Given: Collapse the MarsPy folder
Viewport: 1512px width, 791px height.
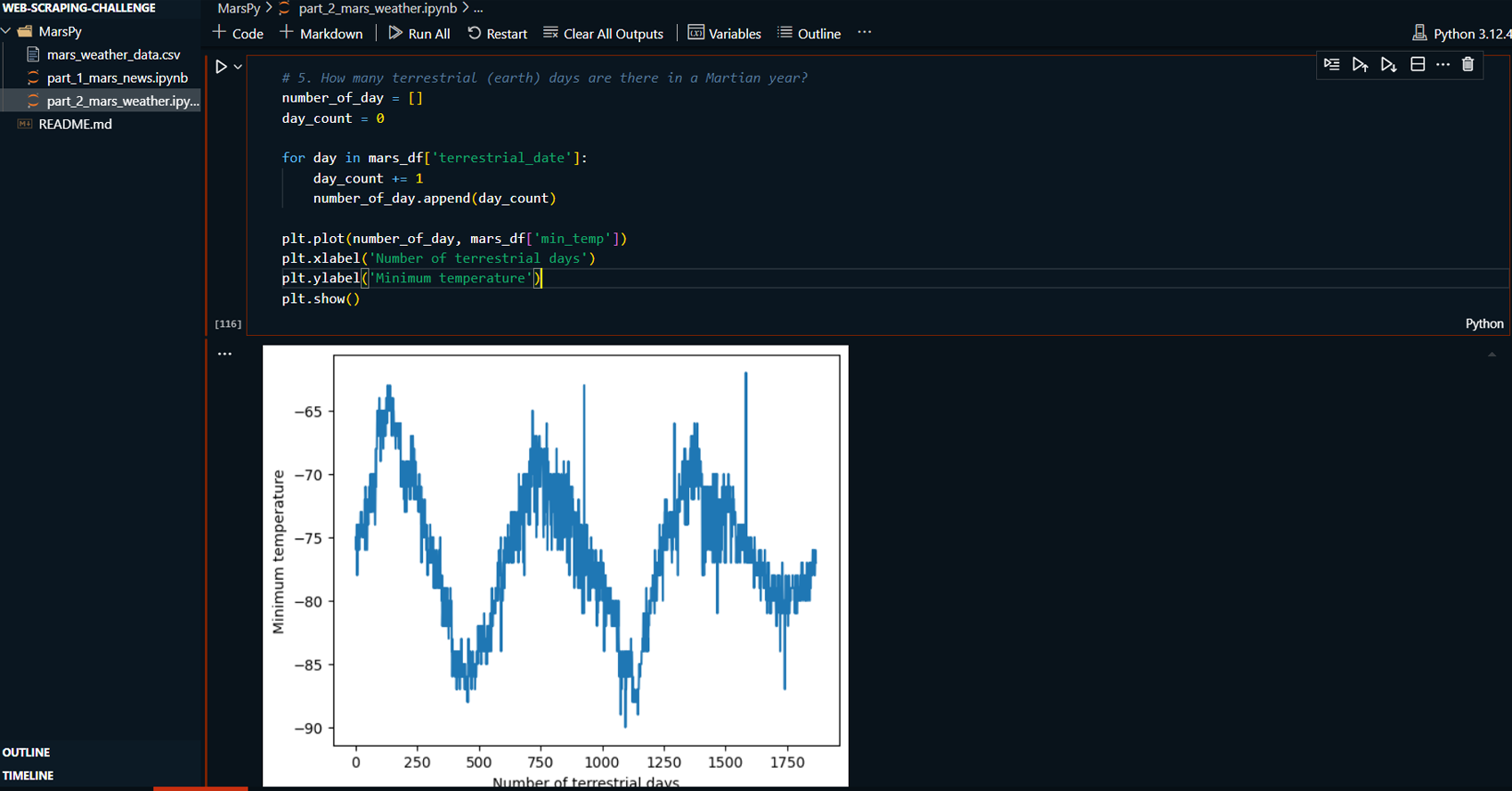Looking at the screenshot, I should 7,31.
